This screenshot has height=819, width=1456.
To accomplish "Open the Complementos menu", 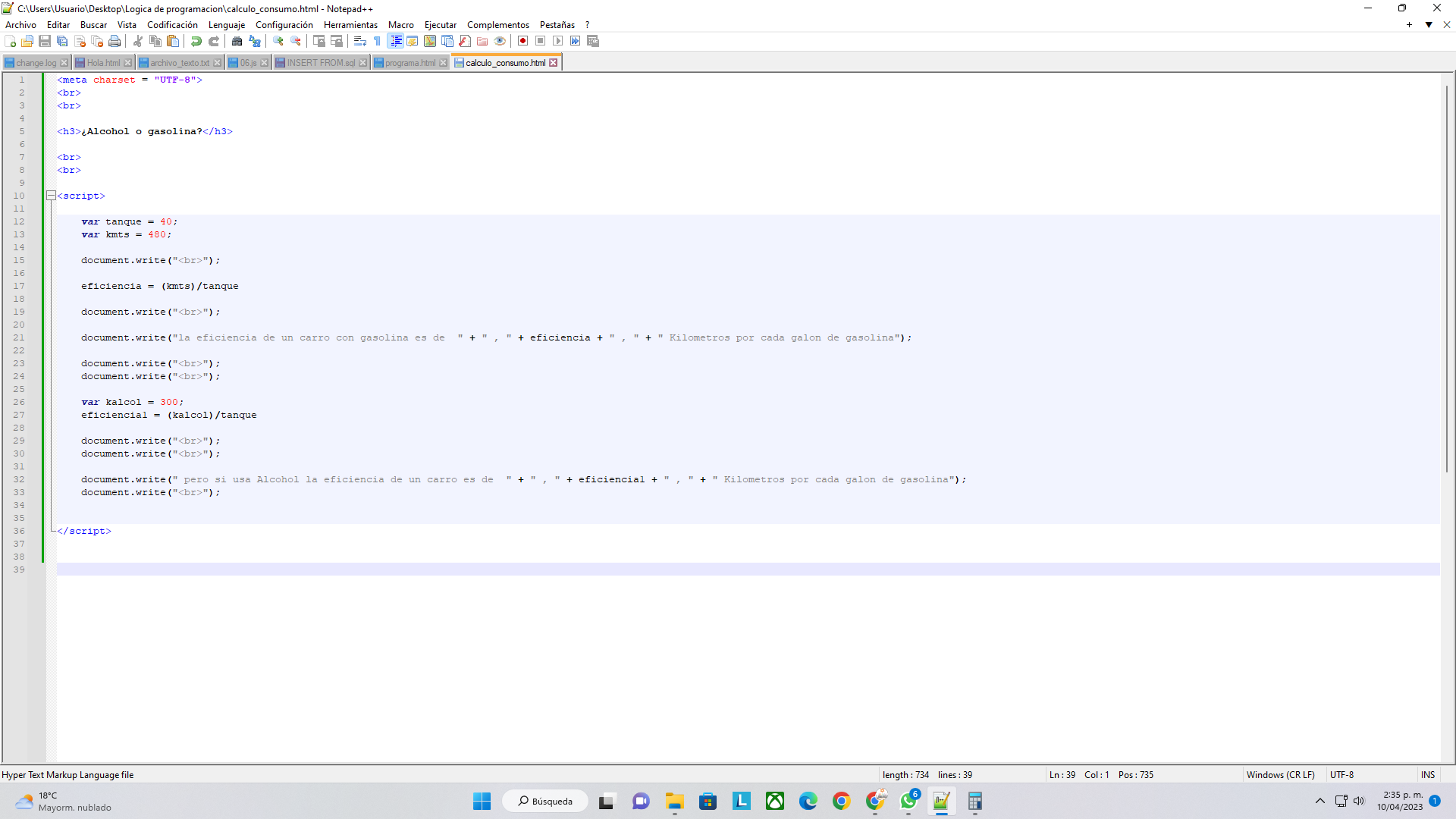I will [x=498, y=25].
